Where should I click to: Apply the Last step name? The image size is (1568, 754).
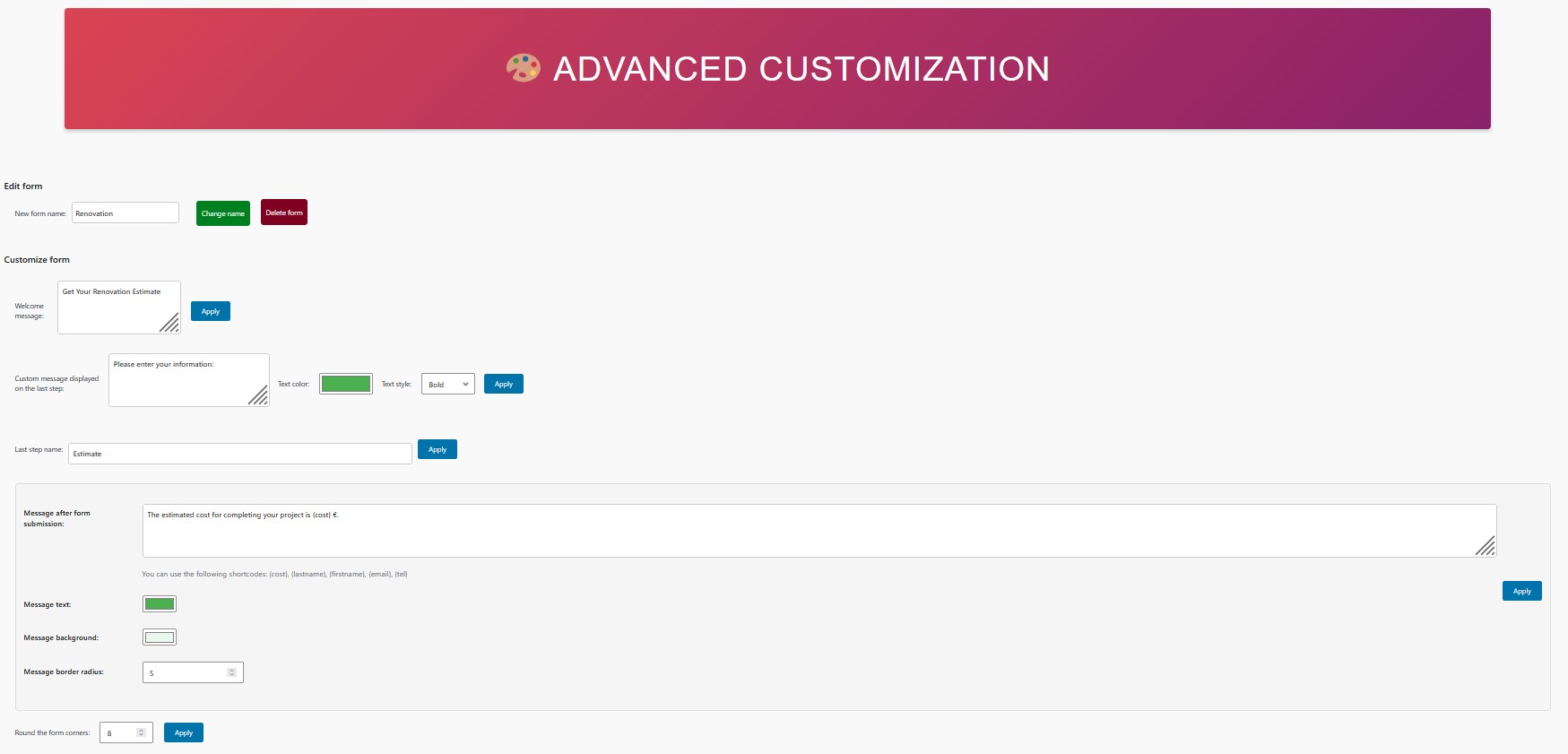(x=437, y=449)
